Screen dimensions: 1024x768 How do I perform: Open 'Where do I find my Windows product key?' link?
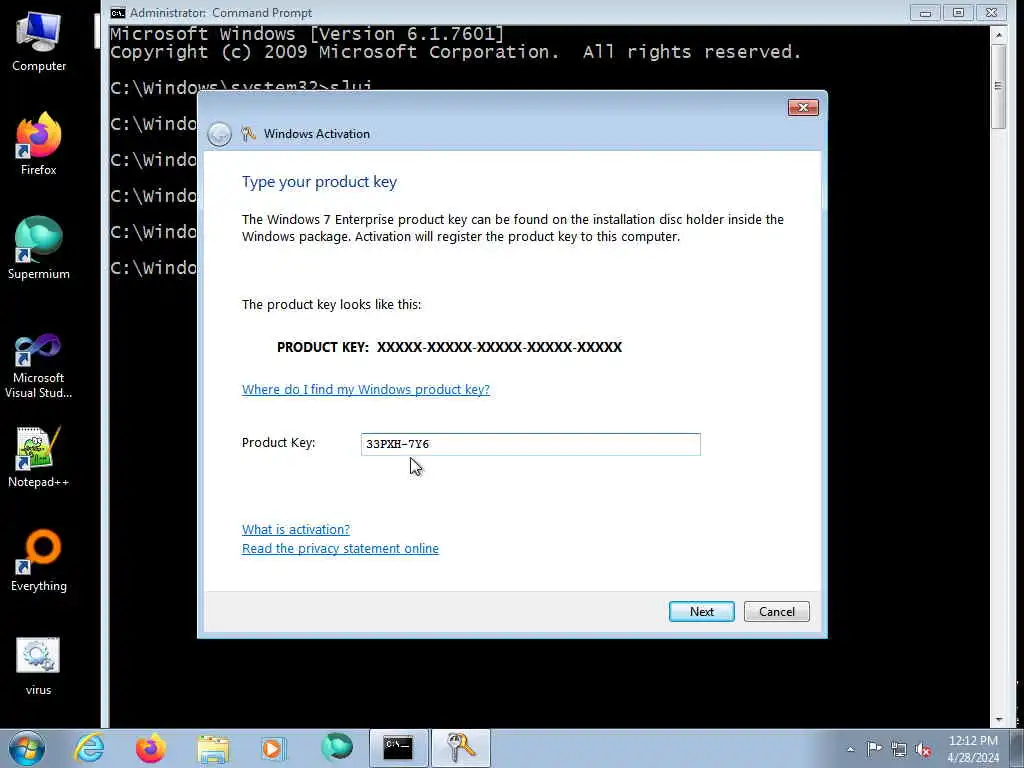pyautogui.click(x=366, y=389)
